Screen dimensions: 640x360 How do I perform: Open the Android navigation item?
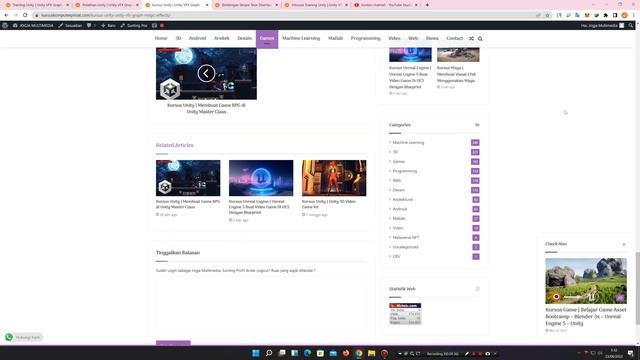point(198,38)
